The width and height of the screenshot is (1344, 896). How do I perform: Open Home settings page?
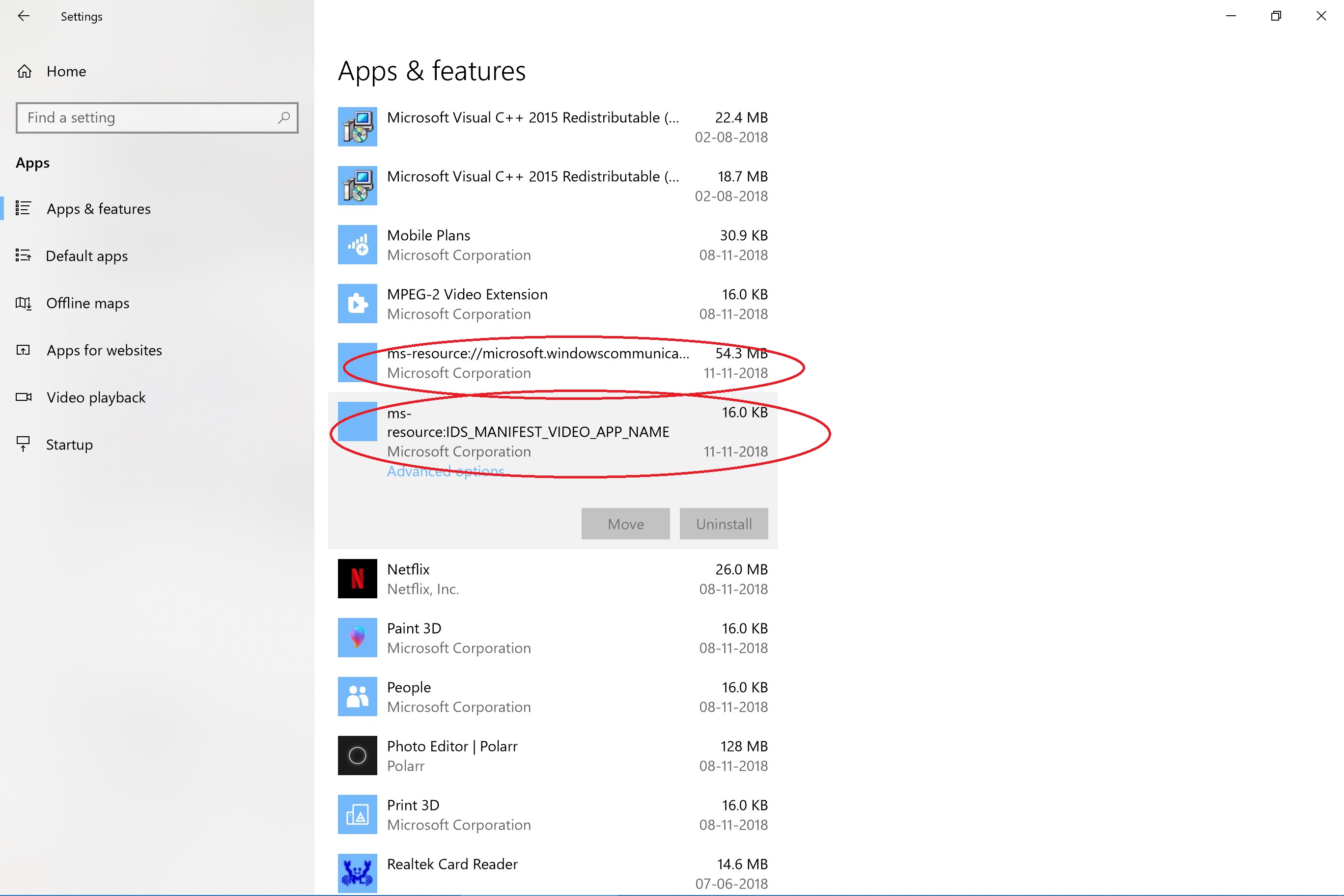click(x=66, y=71)
